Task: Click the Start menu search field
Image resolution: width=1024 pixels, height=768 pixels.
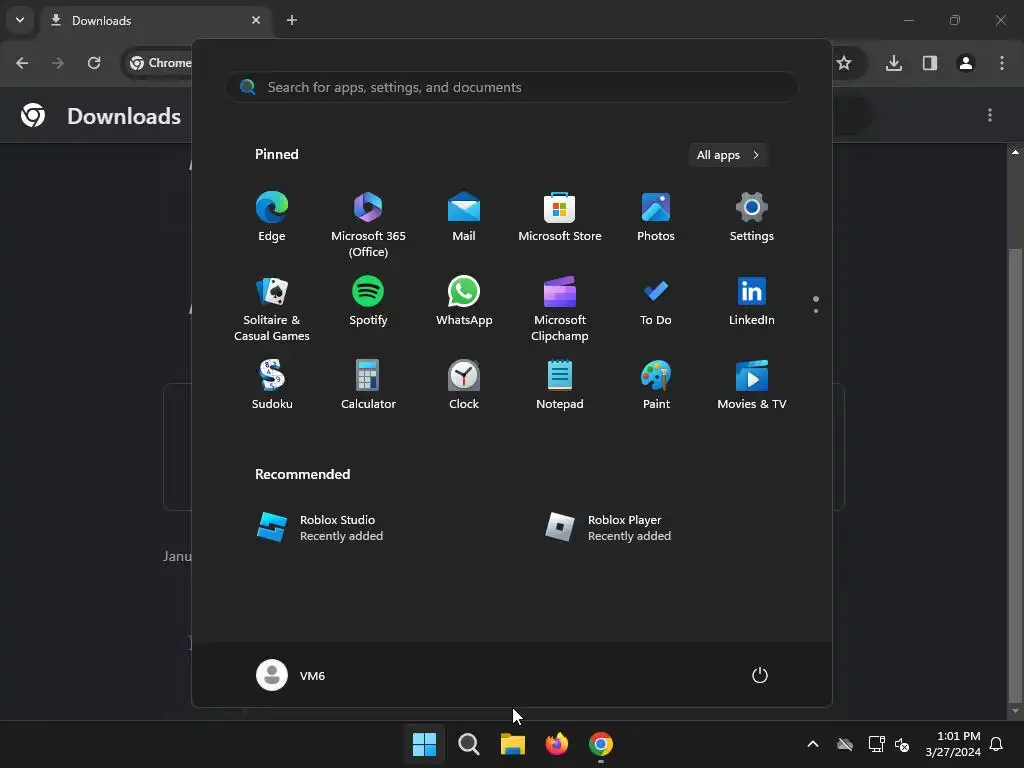Action: [x=512, y=87]
